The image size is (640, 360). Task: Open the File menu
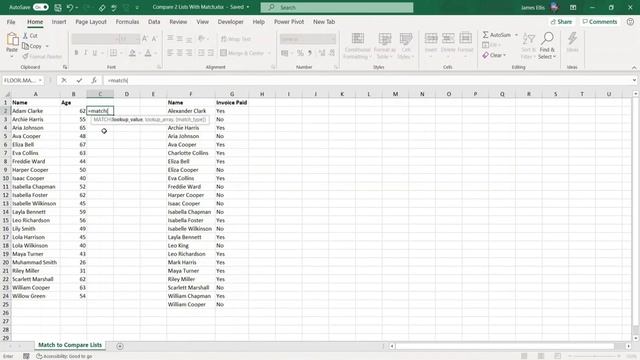click(x=11, y=22)
